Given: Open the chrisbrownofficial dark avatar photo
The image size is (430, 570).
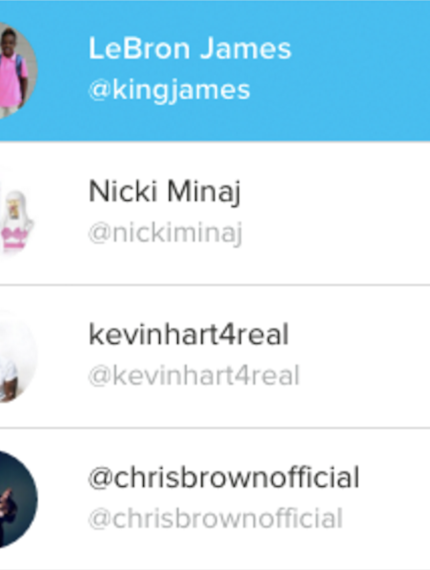Looking at the screenshot, I should click(17, 499).
